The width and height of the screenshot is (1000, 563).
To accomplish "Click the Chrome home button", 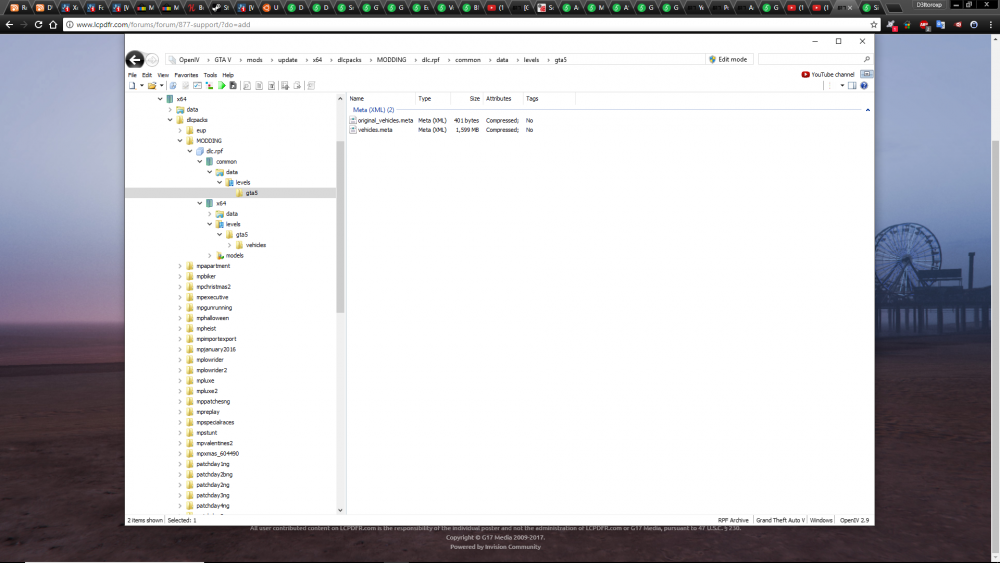I will [53, 24].
